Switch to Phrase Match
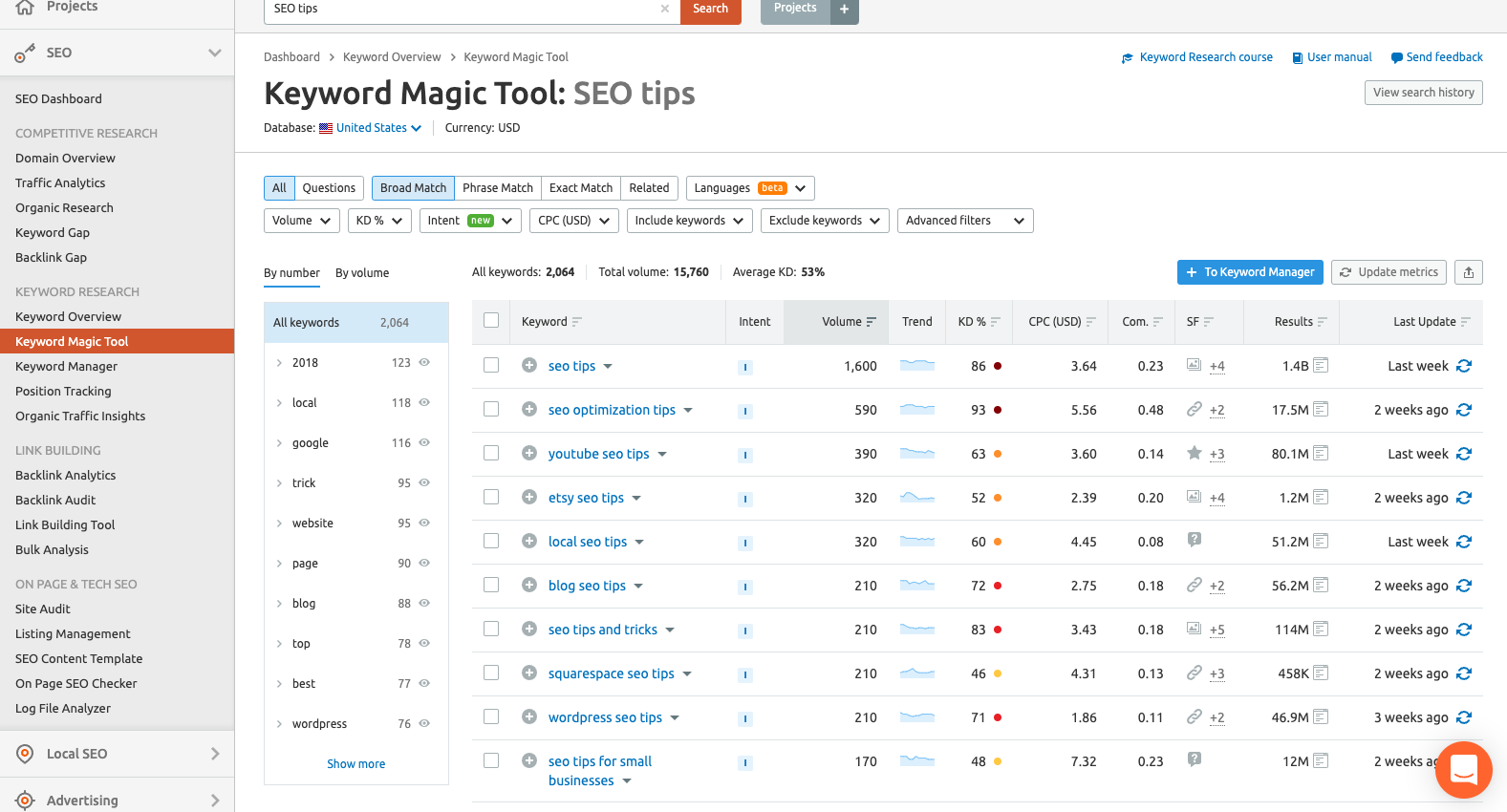 [x=498, y=188]
